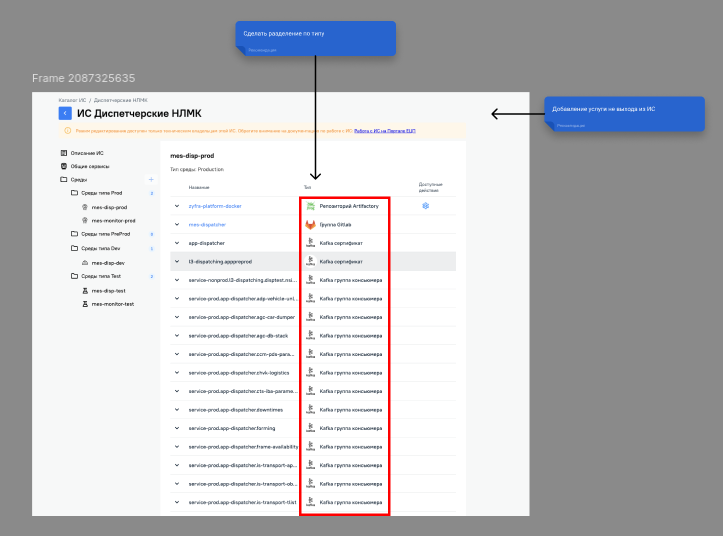Viewport: 723px width, 536px height.
Task: Select mes-monitor-prod in the tree
Action: (112, 220)
